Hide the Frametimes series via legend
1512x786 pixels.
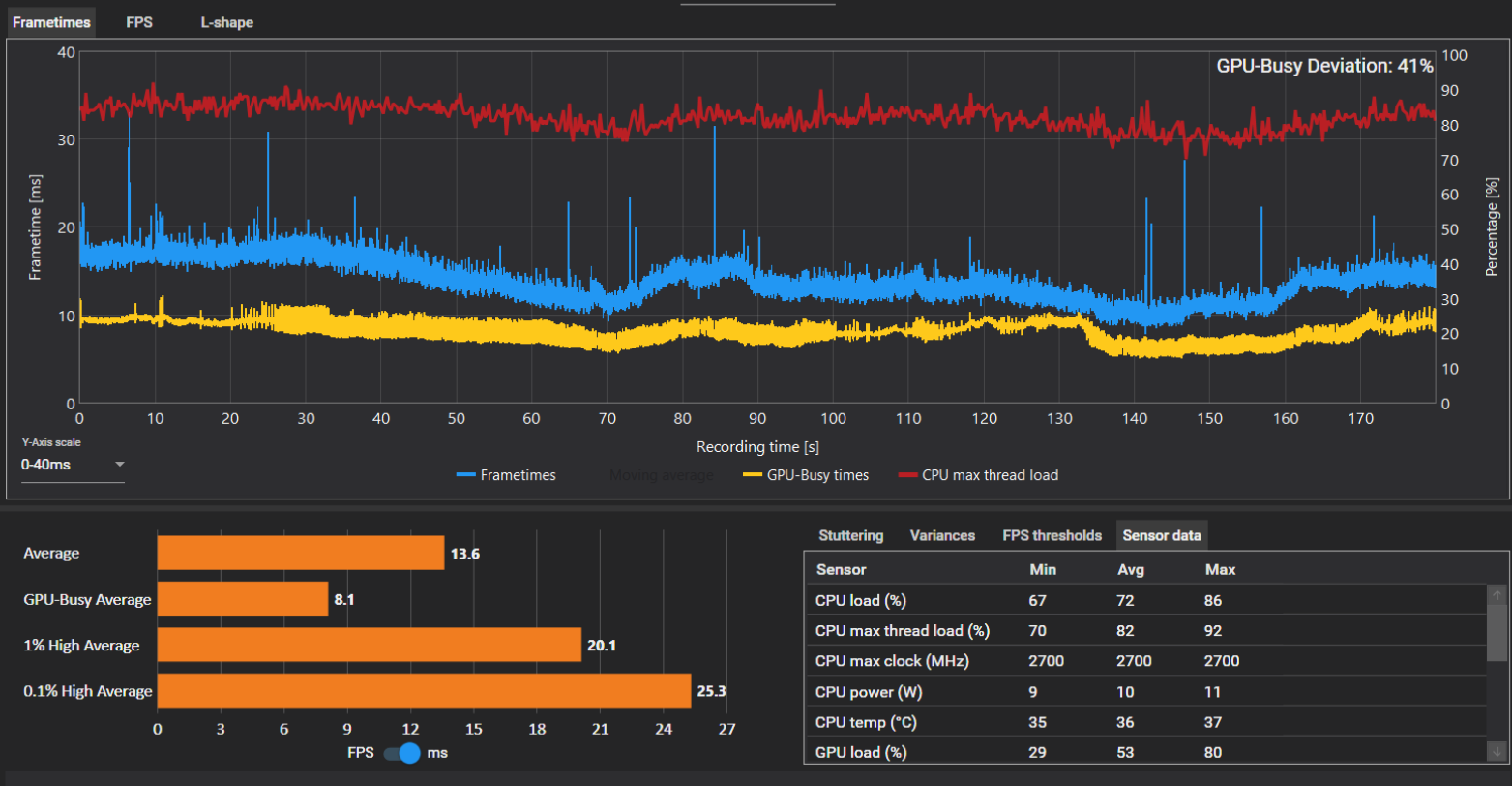pos(506,475)
